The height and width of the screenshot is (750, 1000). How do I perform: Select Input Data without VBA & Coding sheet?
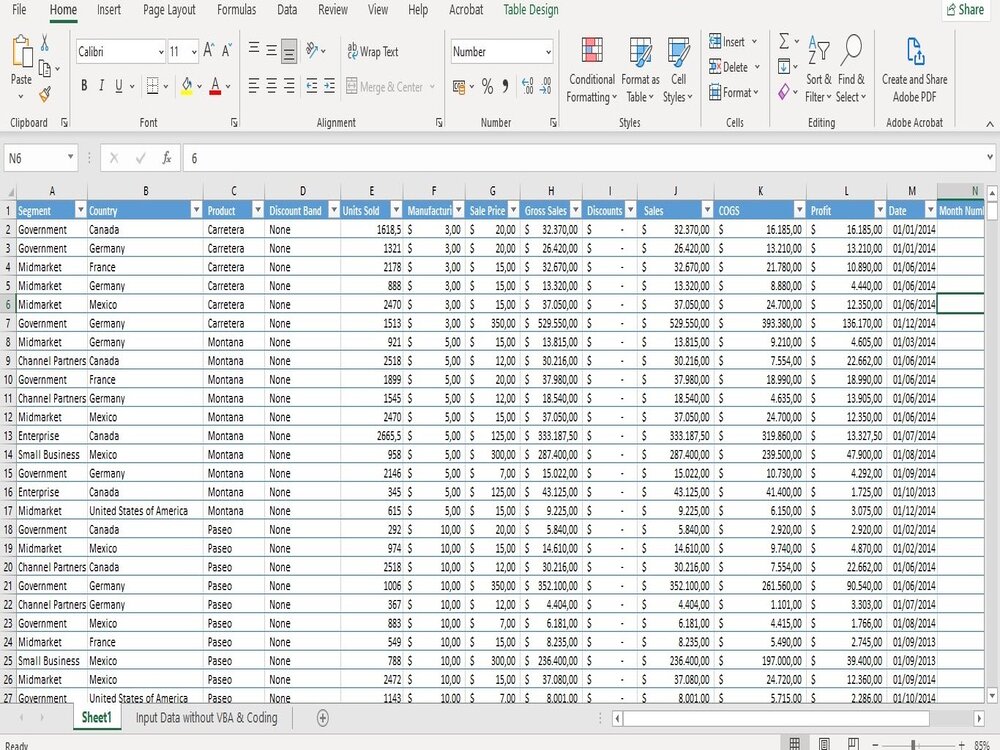click(x=206, y=718)
